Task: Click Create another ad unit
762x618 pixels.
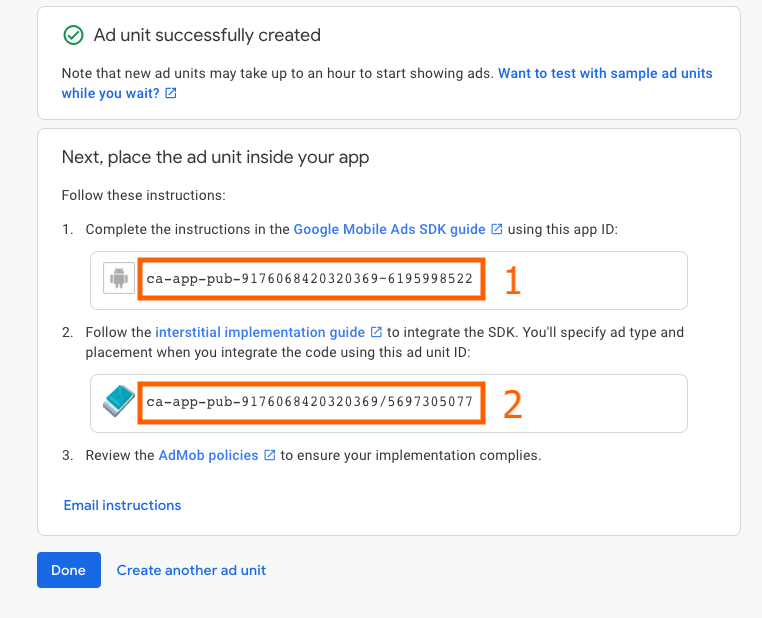Action: click(x=191, y=570)
